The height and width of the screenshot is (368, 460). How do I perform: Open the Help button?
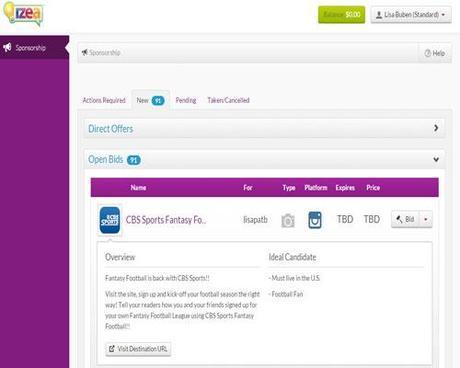pyautogui.click(x=435, y=53)
